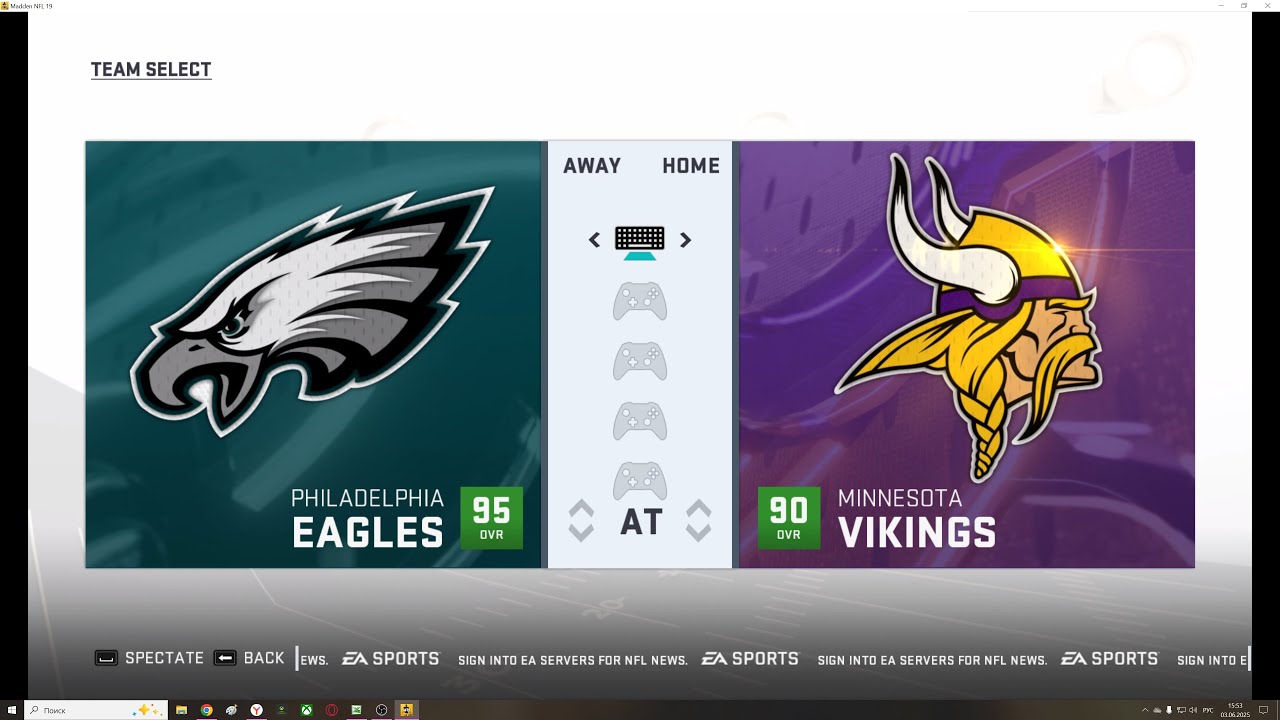Image resolution: width=1280 pixels, height=720 pixels.
Task: Click the network connection tray icon
Action: 1181,710
